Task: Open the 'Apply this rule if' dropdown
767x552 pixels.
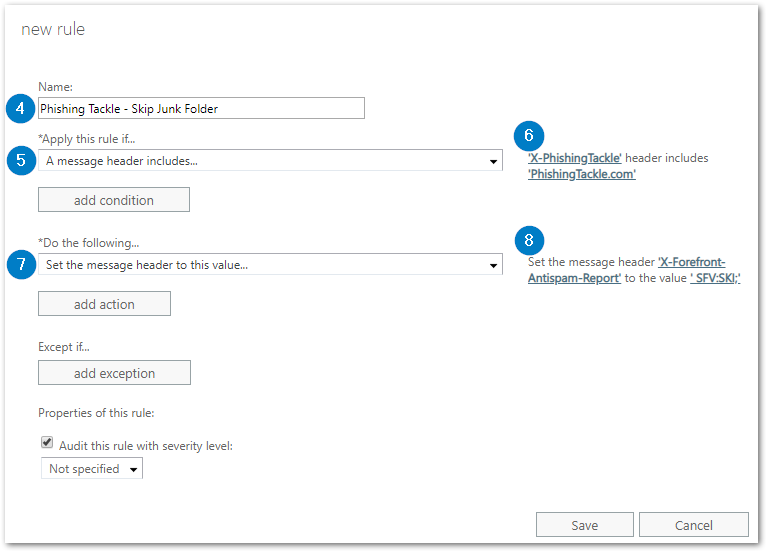Action: (270, 161)
